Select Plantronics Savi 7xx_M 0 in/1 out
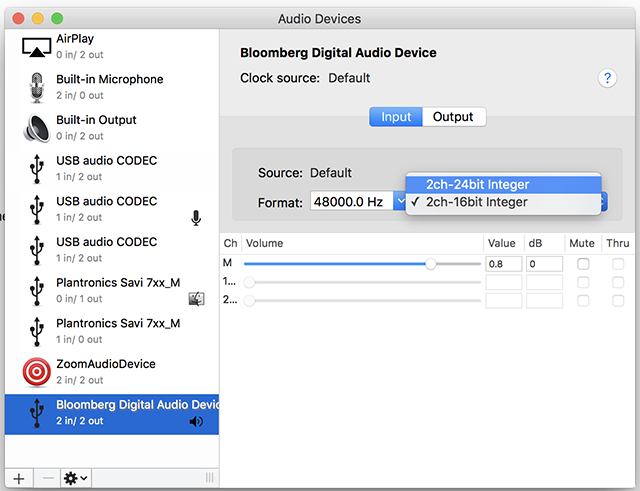 (112, 291)
